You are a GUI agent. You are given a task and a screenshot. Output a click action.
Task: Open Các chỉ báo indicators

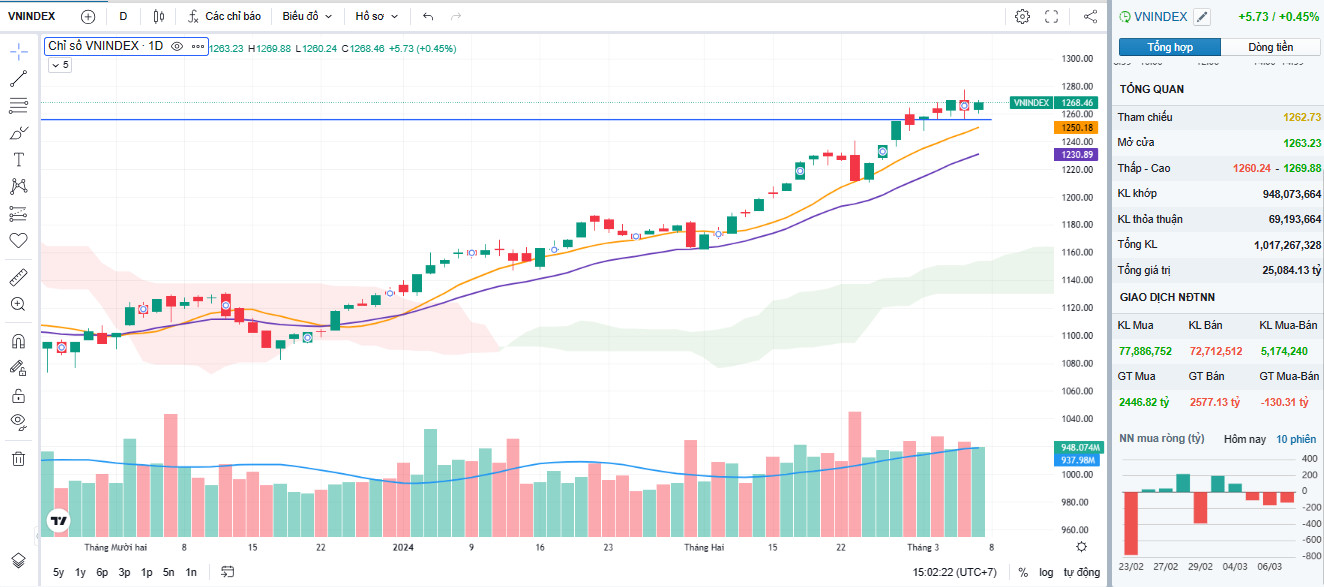224,16
